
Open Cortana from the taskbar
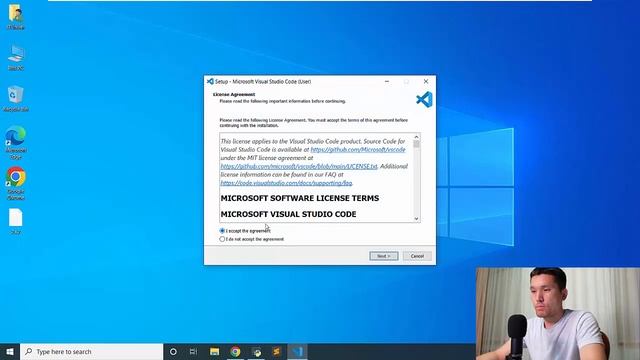pyautogui.click(x=173, y=351)
